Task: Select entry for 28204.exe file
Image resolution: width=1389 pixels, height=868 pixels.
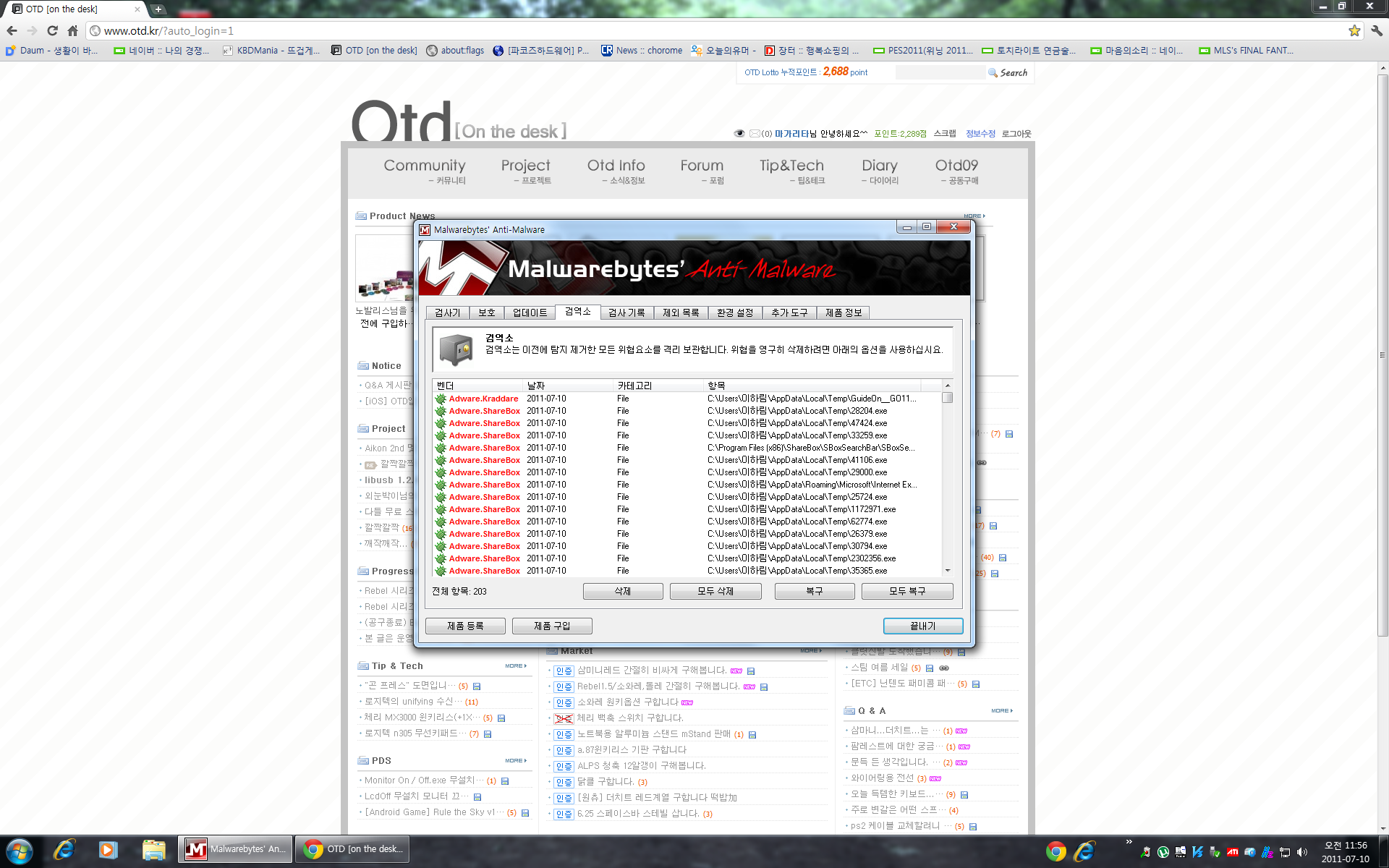Action: (x=687, y=411)
